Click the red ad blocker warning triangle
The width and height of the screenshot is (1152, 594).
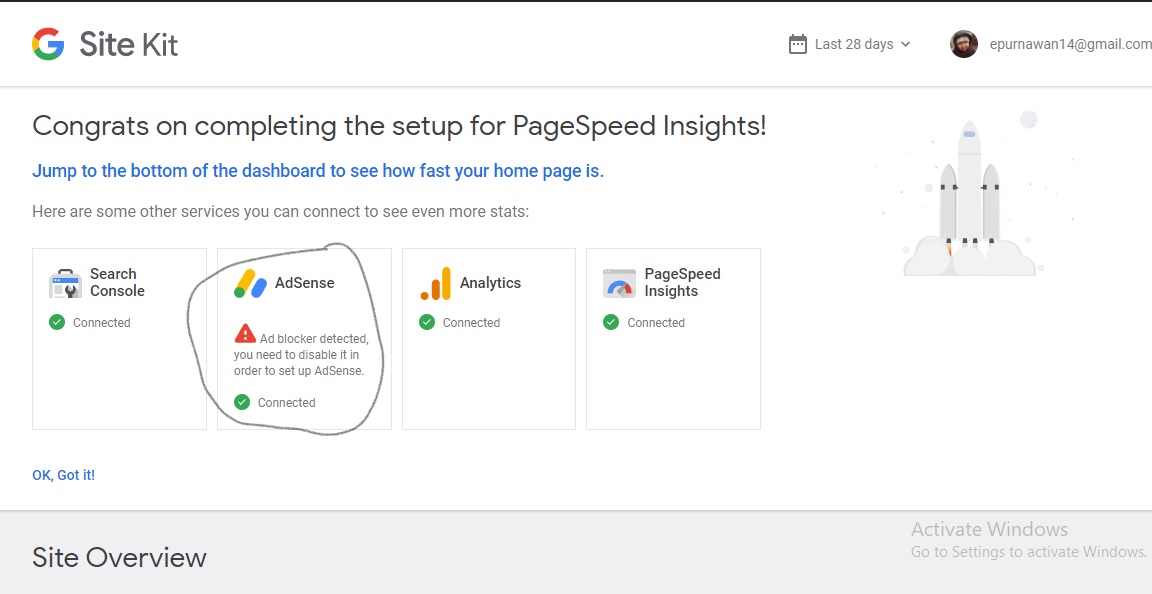click(245, 334)
